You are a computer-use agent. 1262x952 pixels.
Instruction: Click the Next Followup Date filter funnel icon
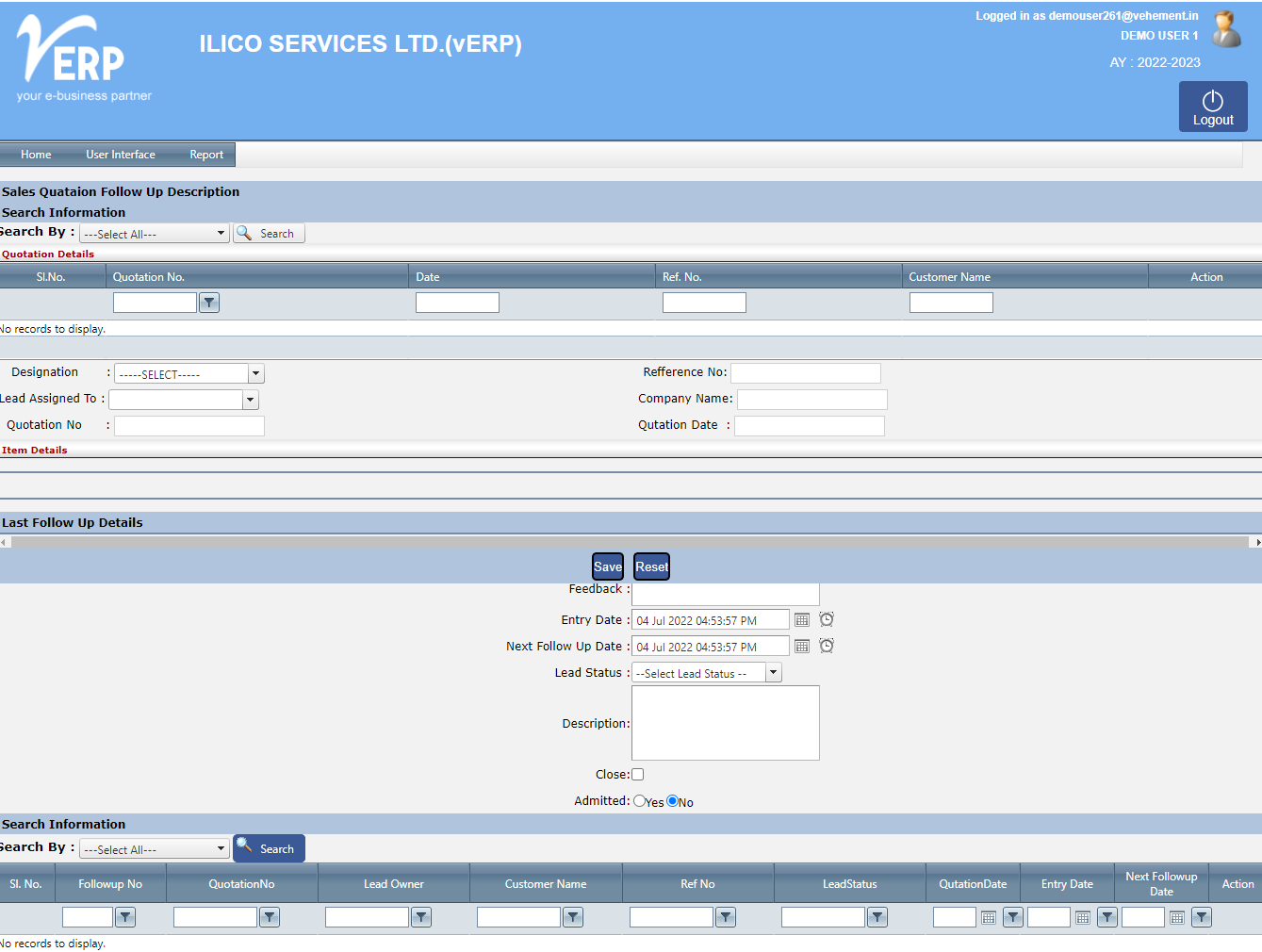click(1202, 917)
